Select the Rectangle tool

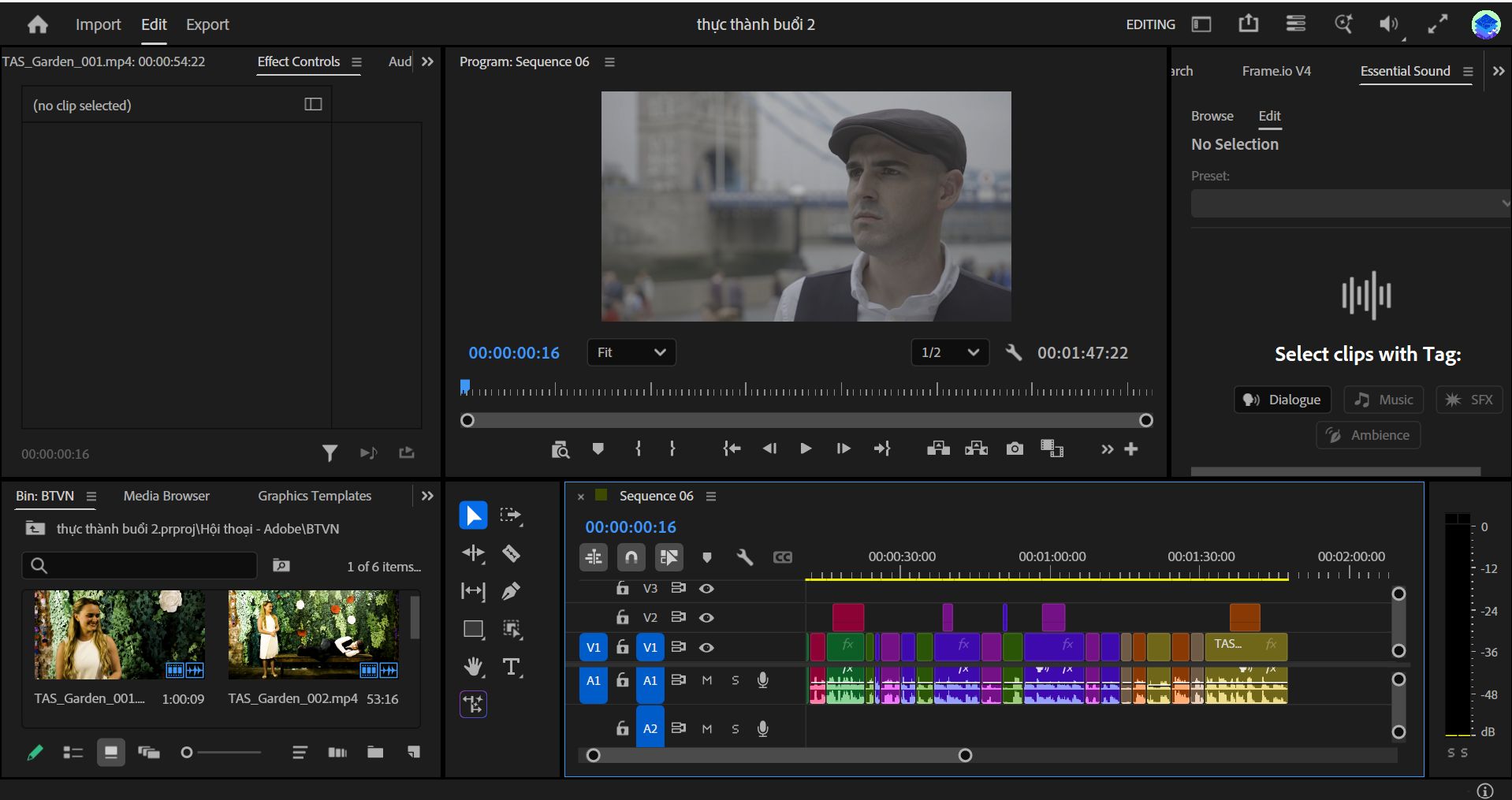pyautogui.click(x=473, y=629)
